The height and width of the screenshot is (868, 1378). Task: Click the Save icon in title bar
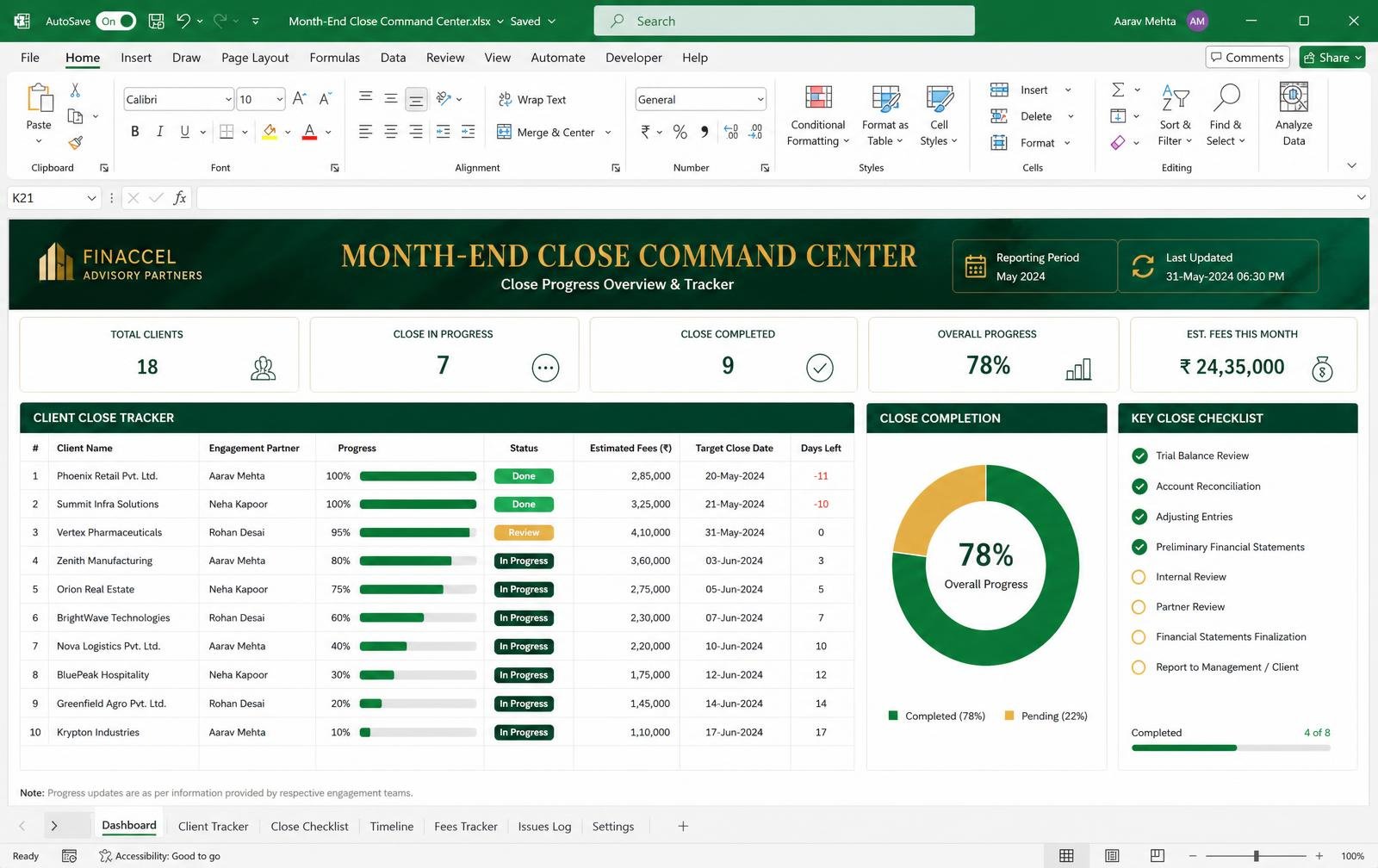[156, 21]
